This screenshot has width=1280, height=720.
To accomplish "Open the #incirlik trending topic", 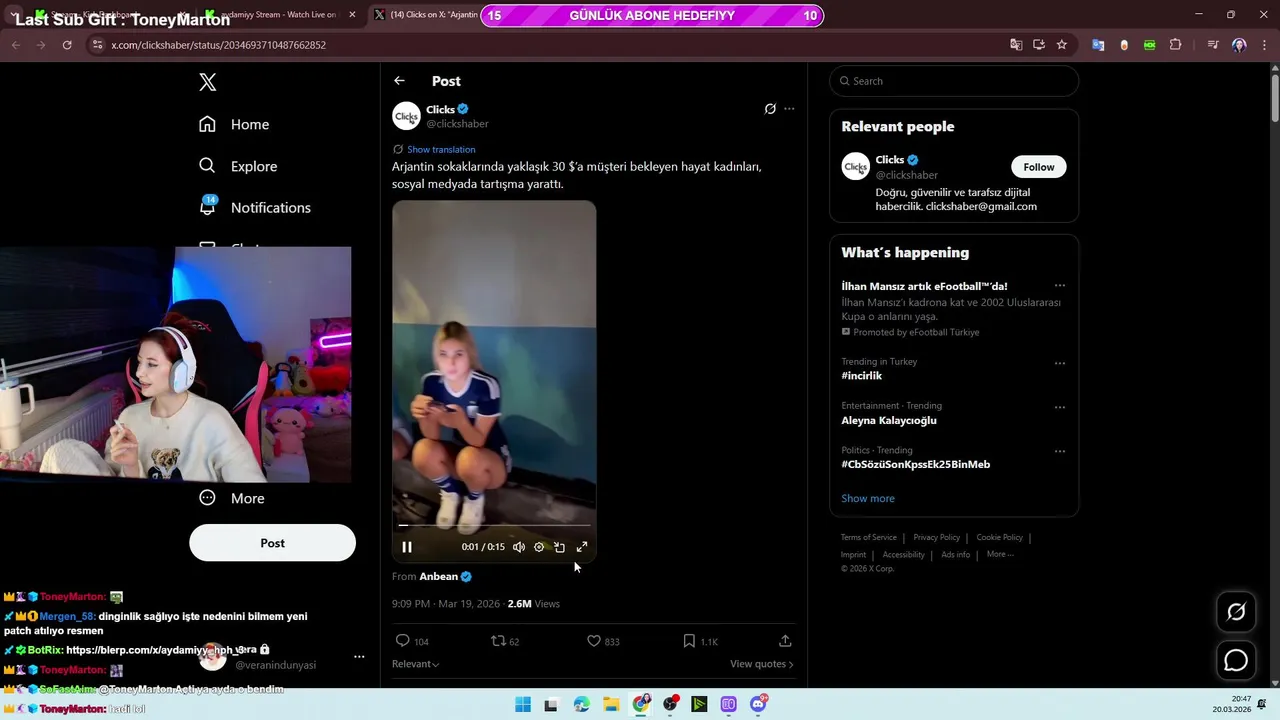I will point(862,376).
